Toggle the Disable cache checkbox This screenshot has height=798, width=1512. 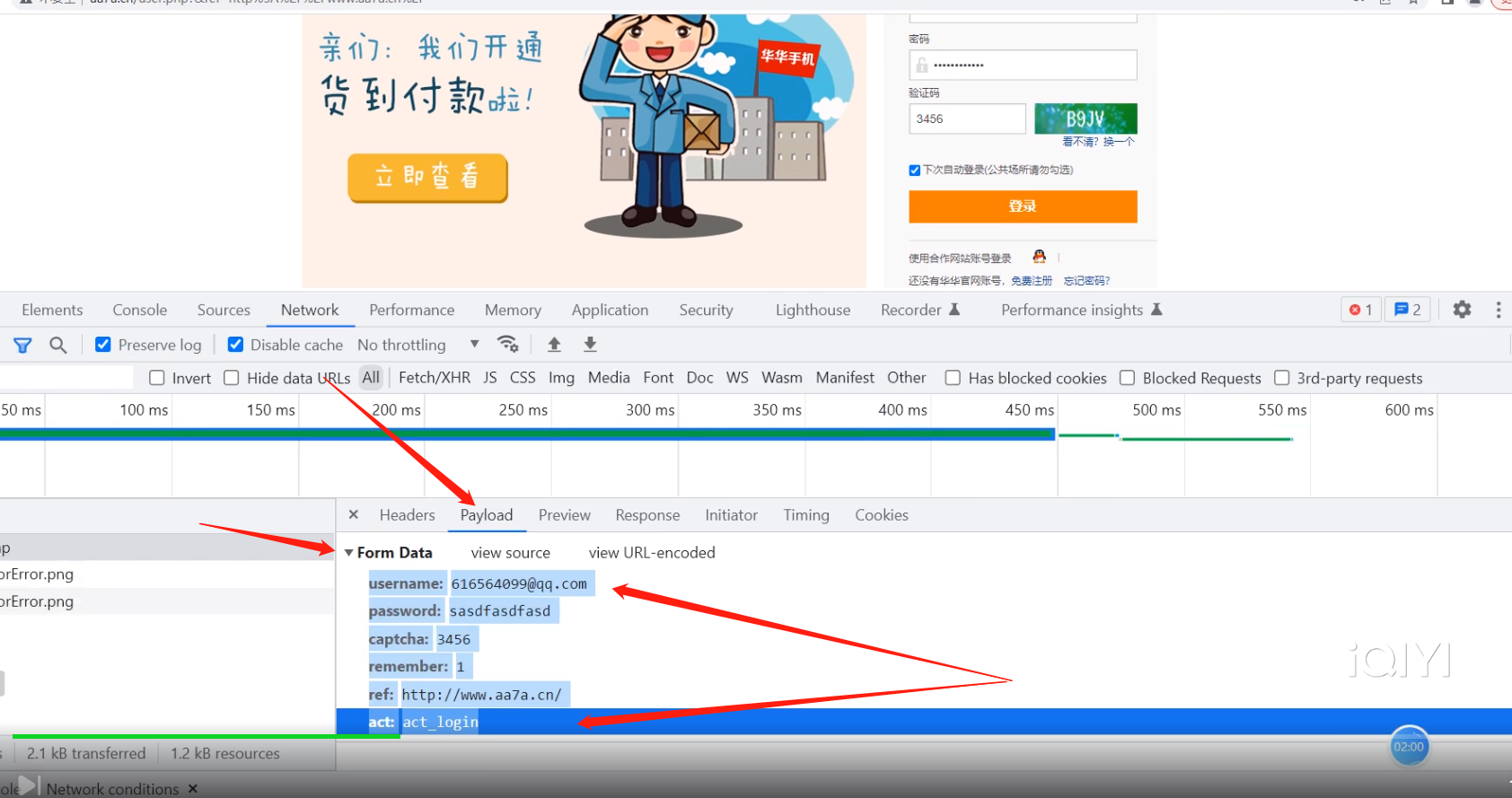tap(235, 345)
